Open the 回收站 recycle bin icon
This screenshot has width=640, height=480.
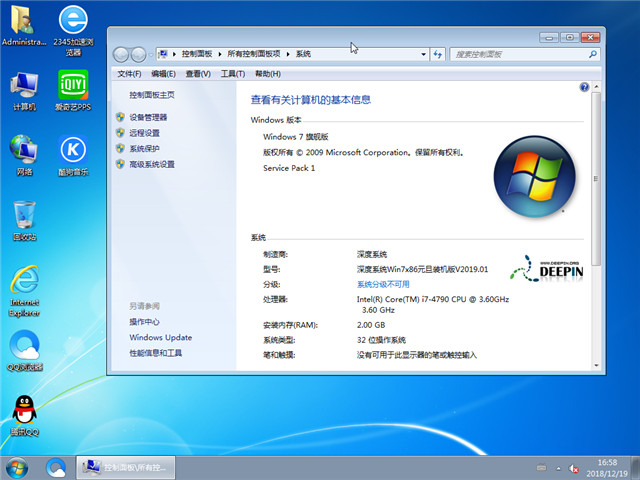click(x=24, y=221)
